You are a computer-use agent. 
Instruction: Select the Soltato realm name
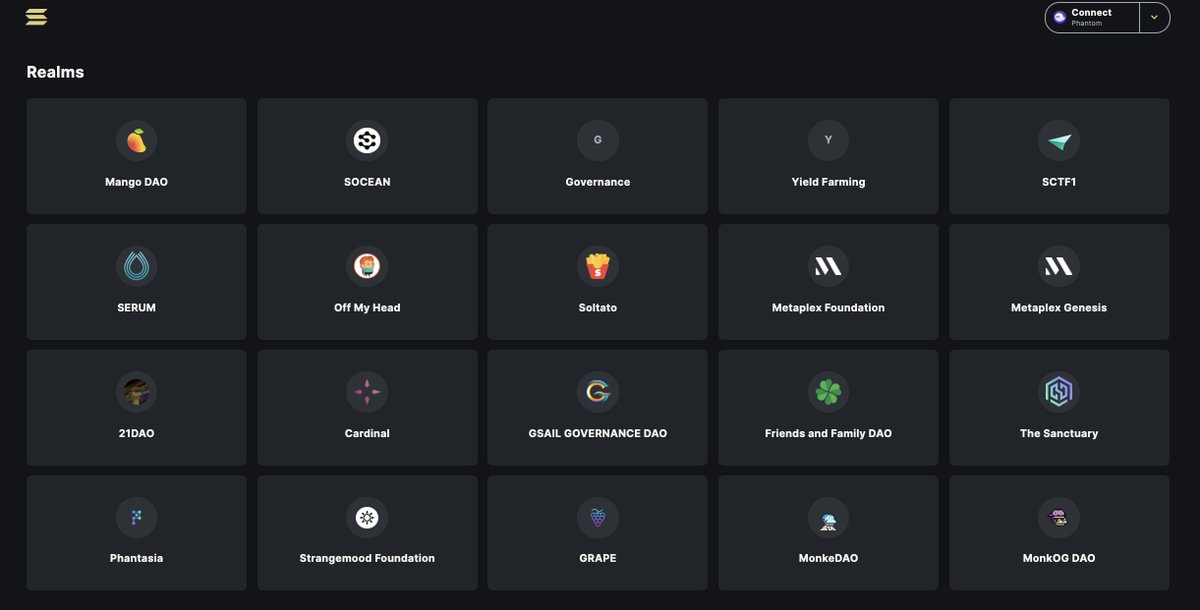598,308
